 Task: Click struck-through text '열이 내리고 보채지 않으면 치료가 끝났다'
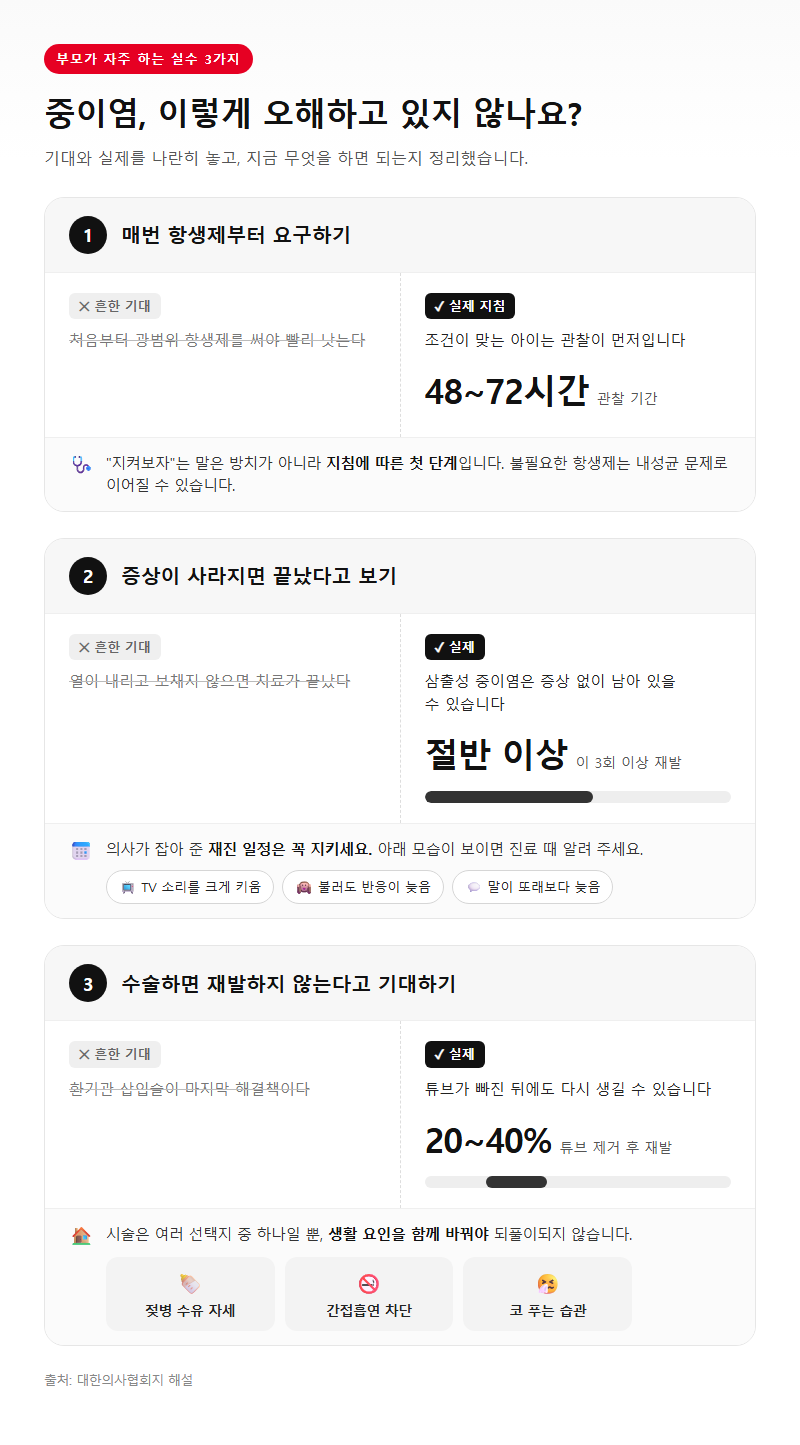[210, 681]
